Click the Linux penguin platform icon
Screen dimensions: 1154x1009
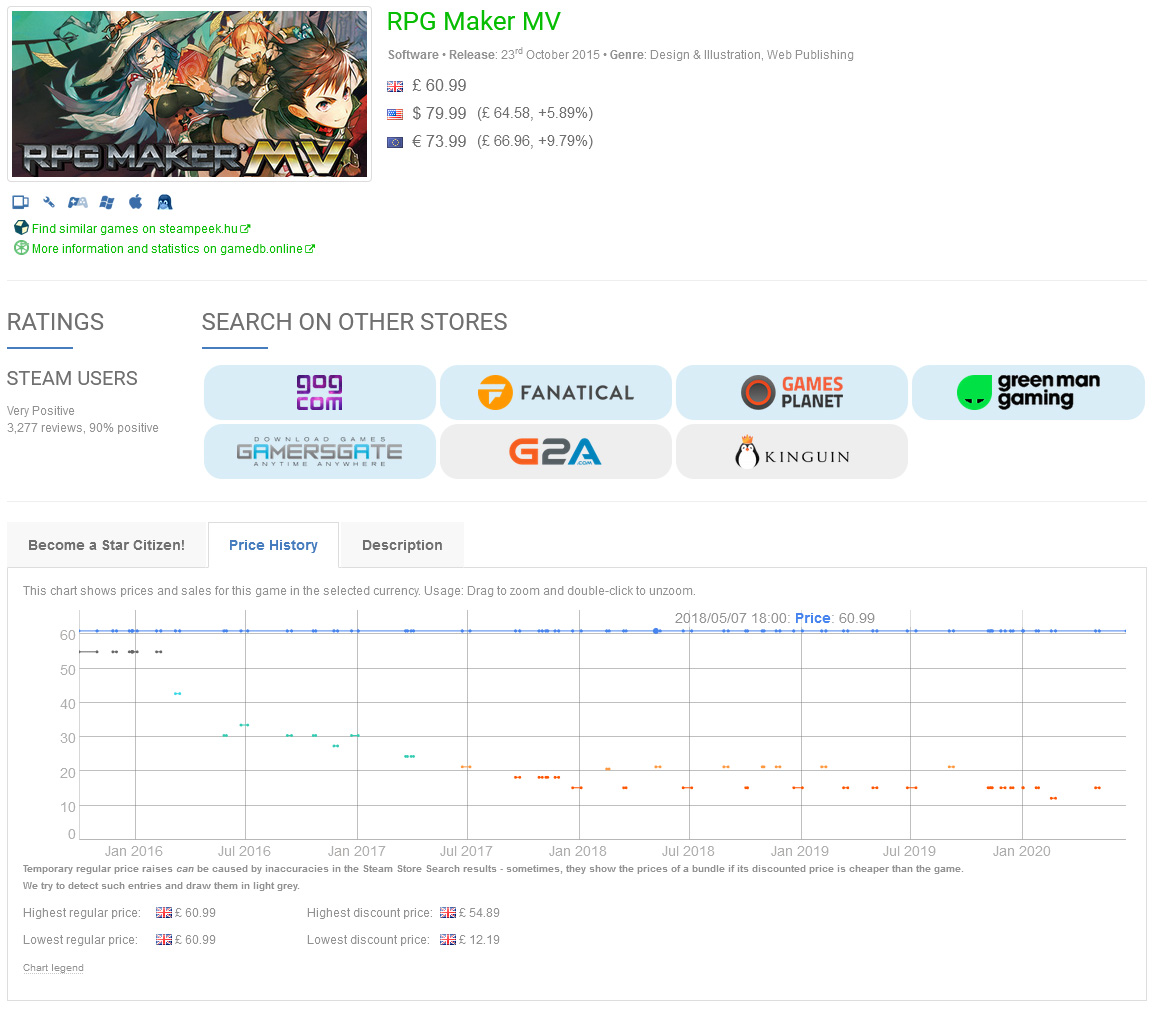click(164, 202)
